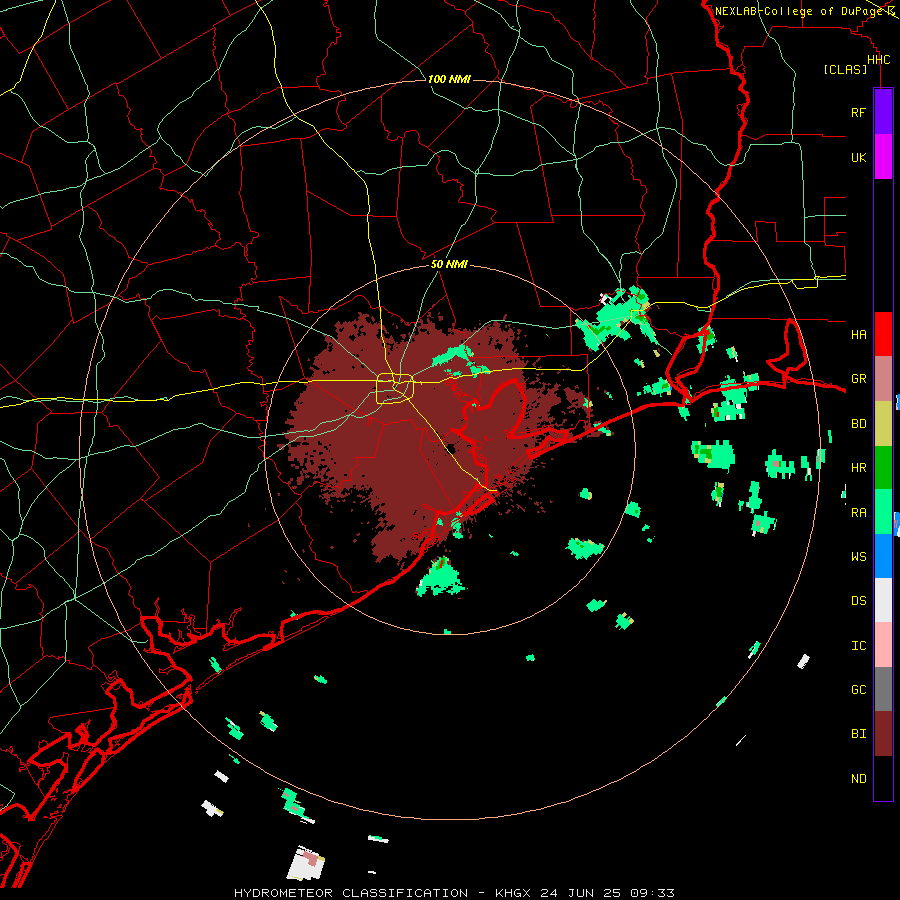Click the 'RA' legend label text

point(858,513)
